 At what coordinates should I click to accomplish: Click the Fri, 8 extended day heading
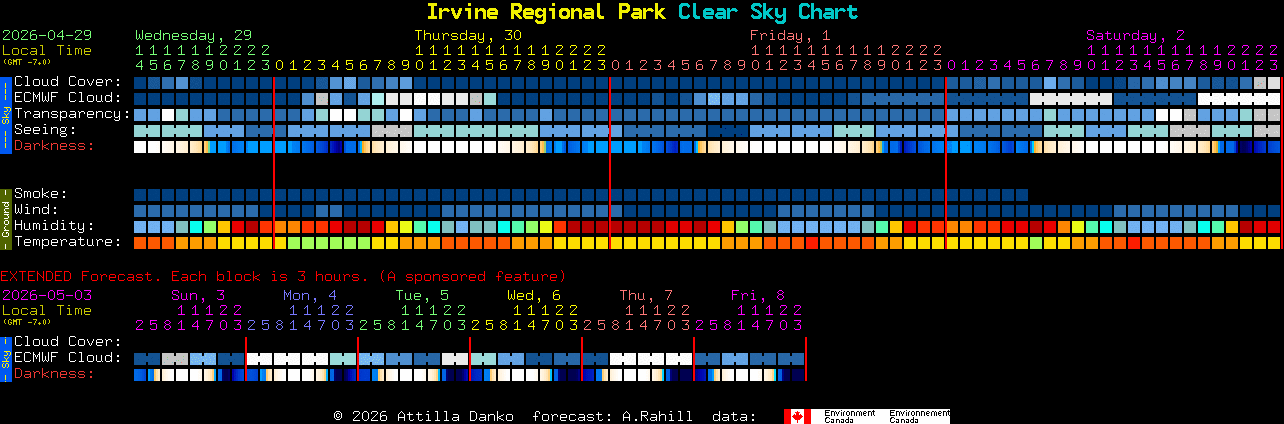(758, 295)
